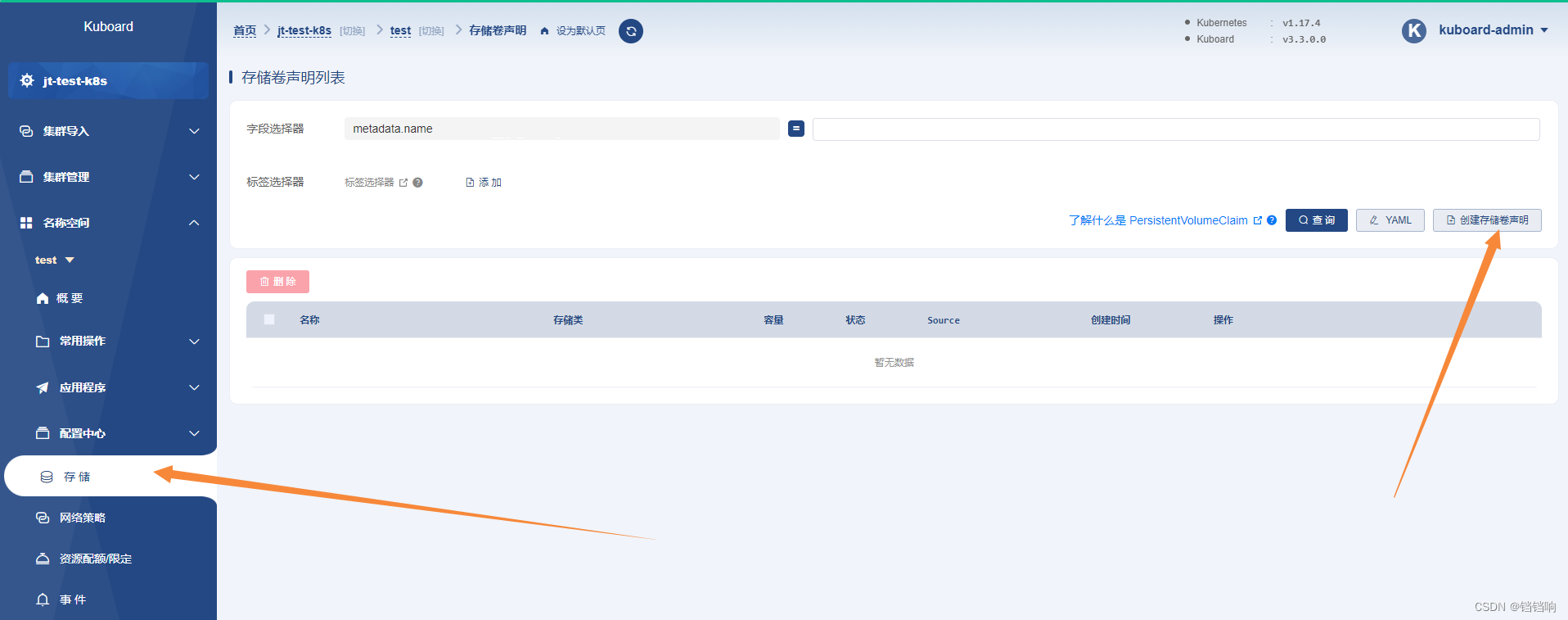Click the red 删除 button

click(277, 282)
